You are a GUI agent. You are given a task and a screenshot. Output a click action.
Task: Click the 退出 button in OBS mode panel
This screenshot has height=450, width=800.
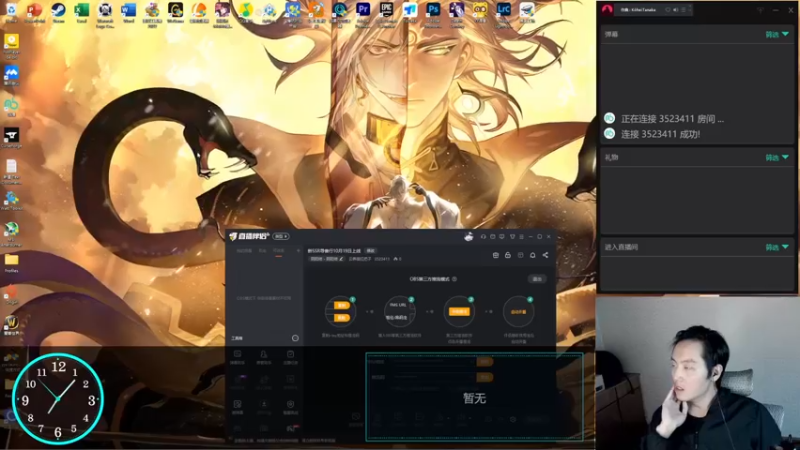(x=537, y=279)
